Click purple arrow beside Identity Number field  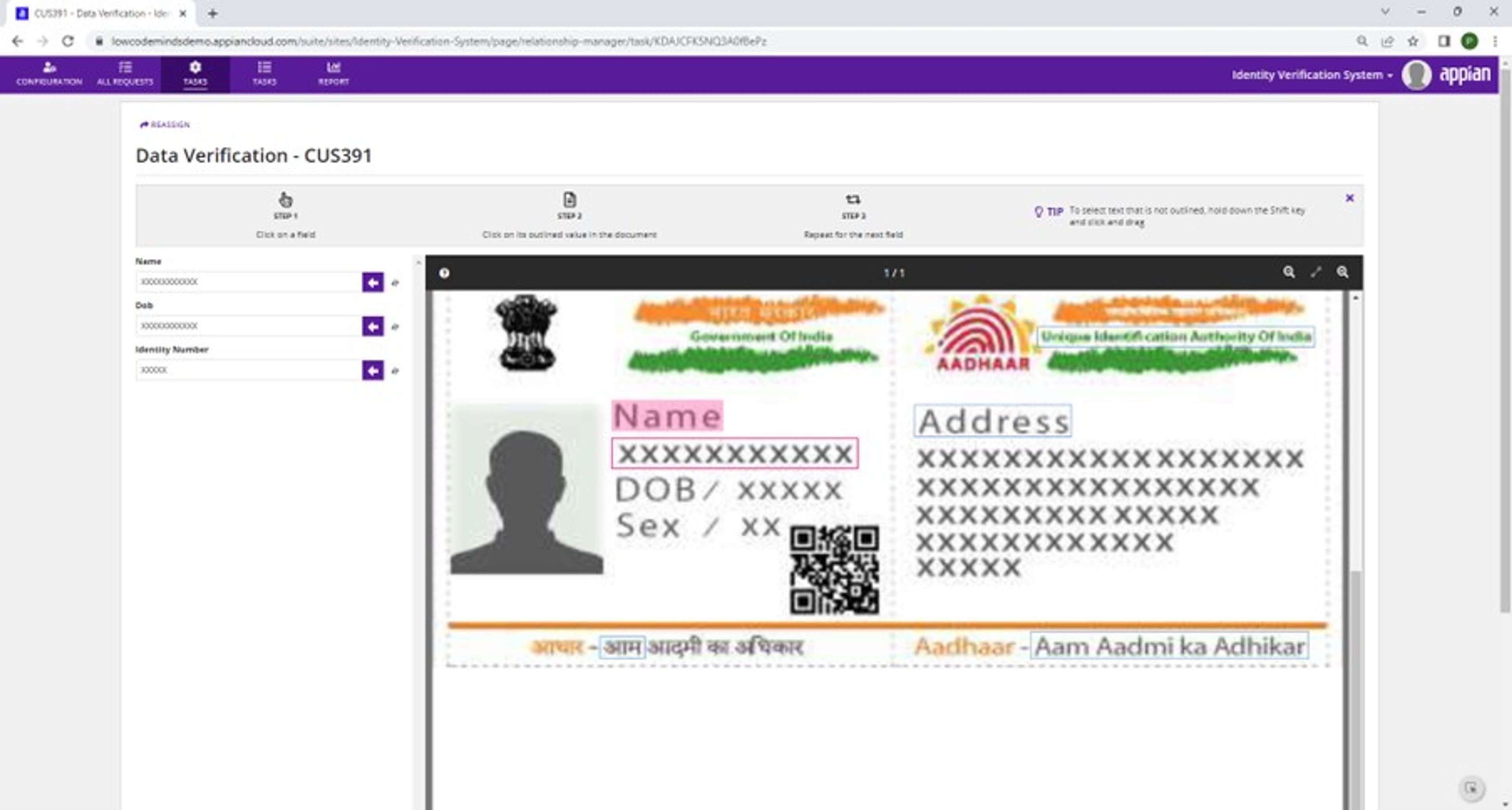[x=373, y=370]
